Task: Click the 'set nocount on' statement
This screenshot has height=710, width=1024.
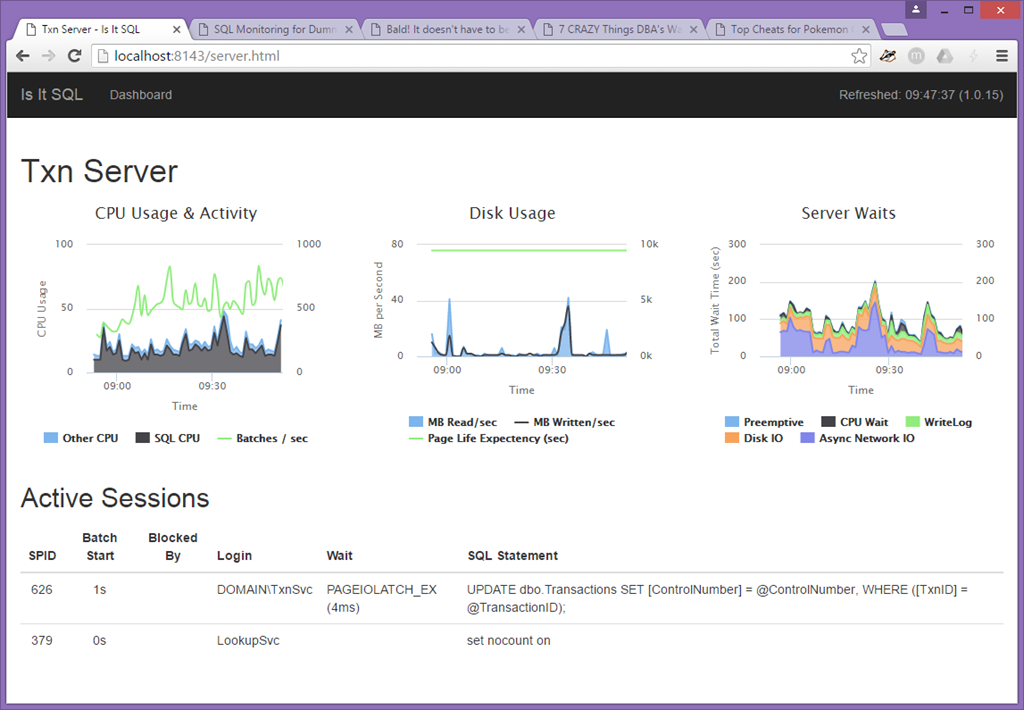Action: 509,641
